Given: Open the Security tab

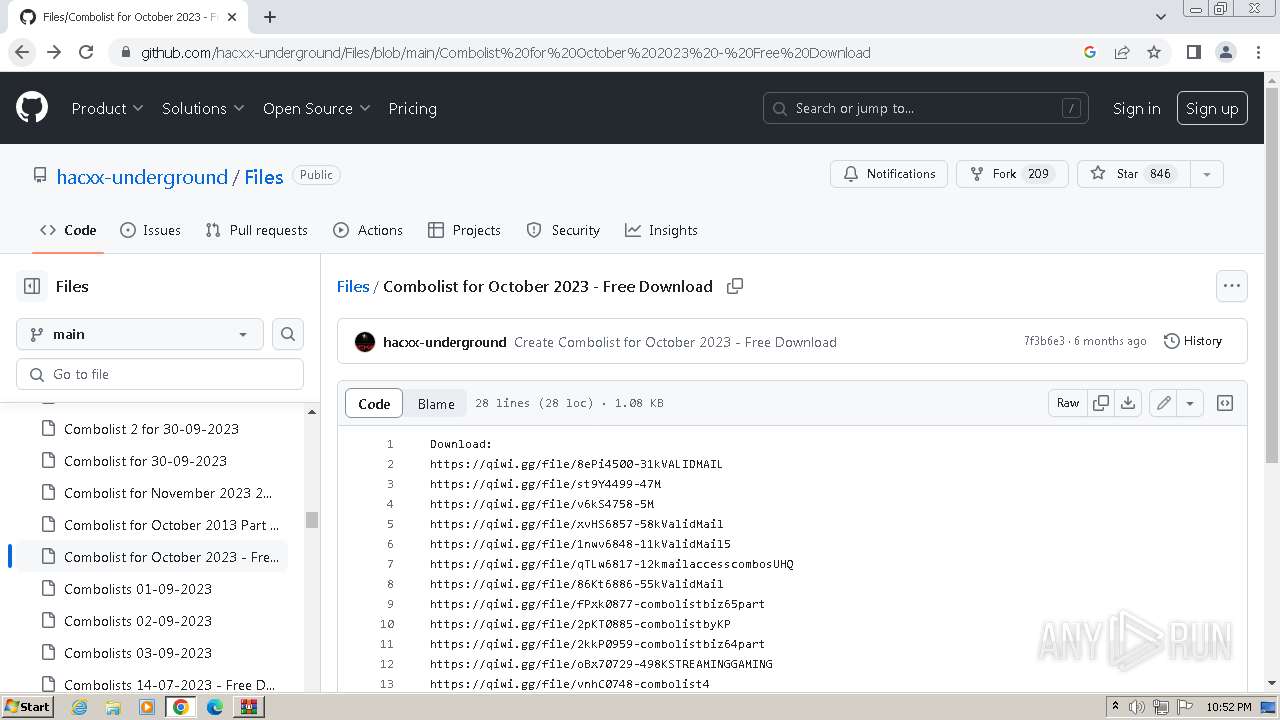Looking at the screenshot, I should click(x=563, y=230).
